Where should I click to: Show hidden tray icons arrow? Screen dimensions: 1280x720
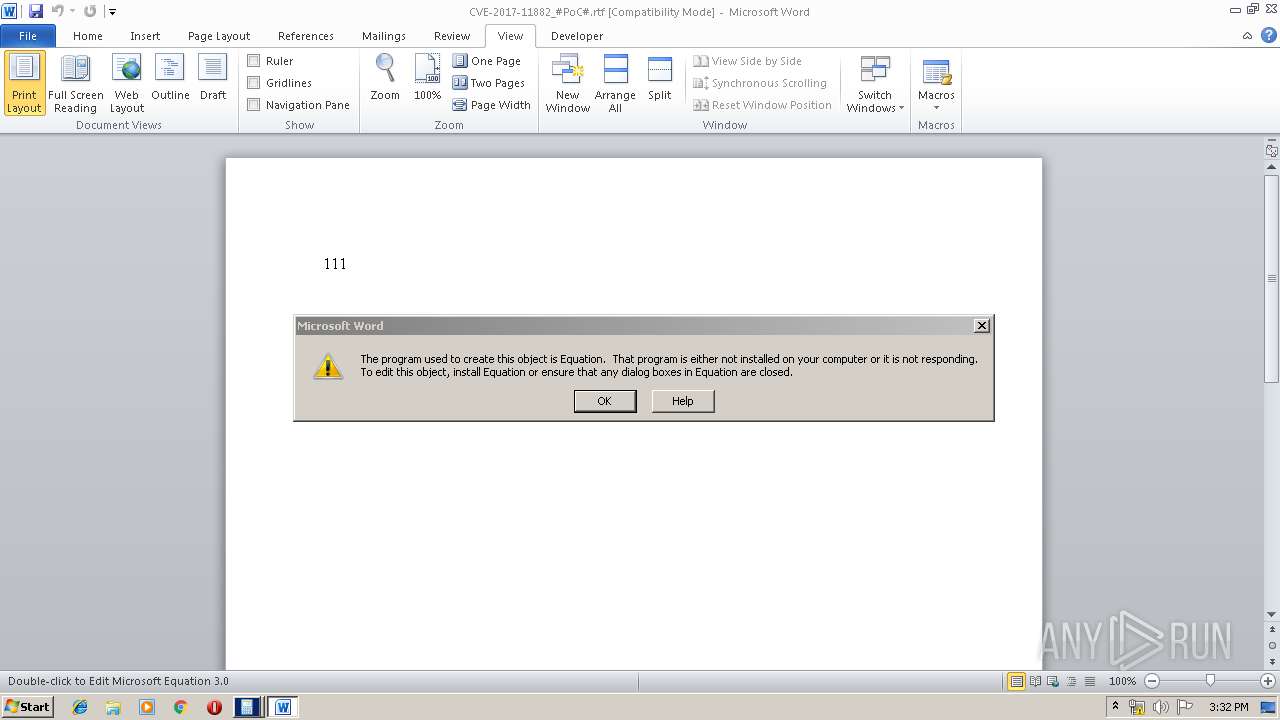(1115, 707)
